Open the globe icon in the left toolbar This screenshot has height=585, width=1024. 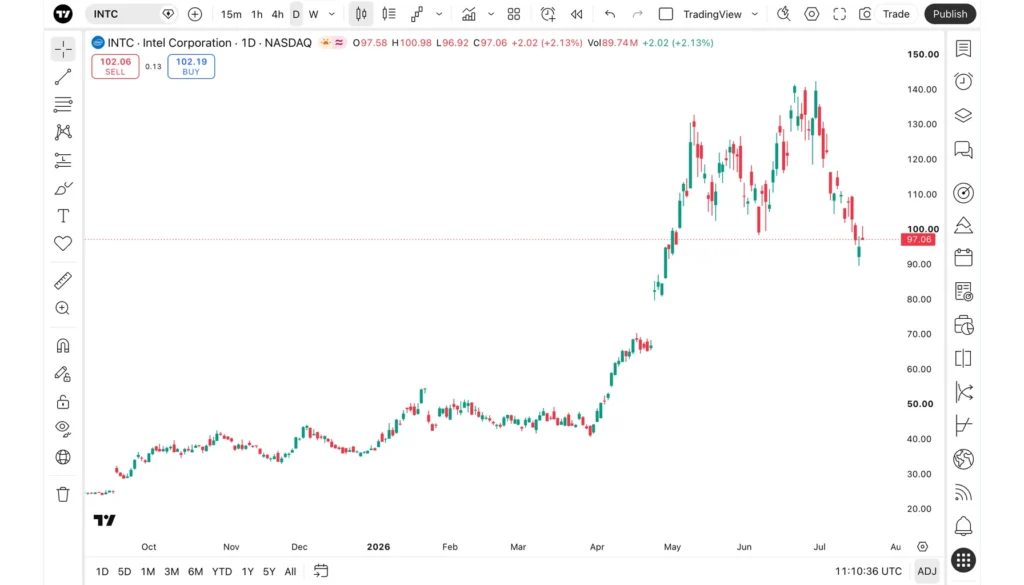coord(63,457)
